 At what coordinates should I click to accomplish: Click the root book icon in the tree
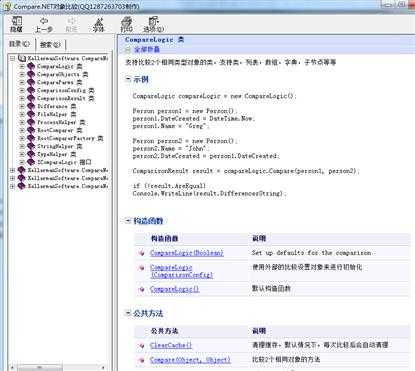(21, 58)
